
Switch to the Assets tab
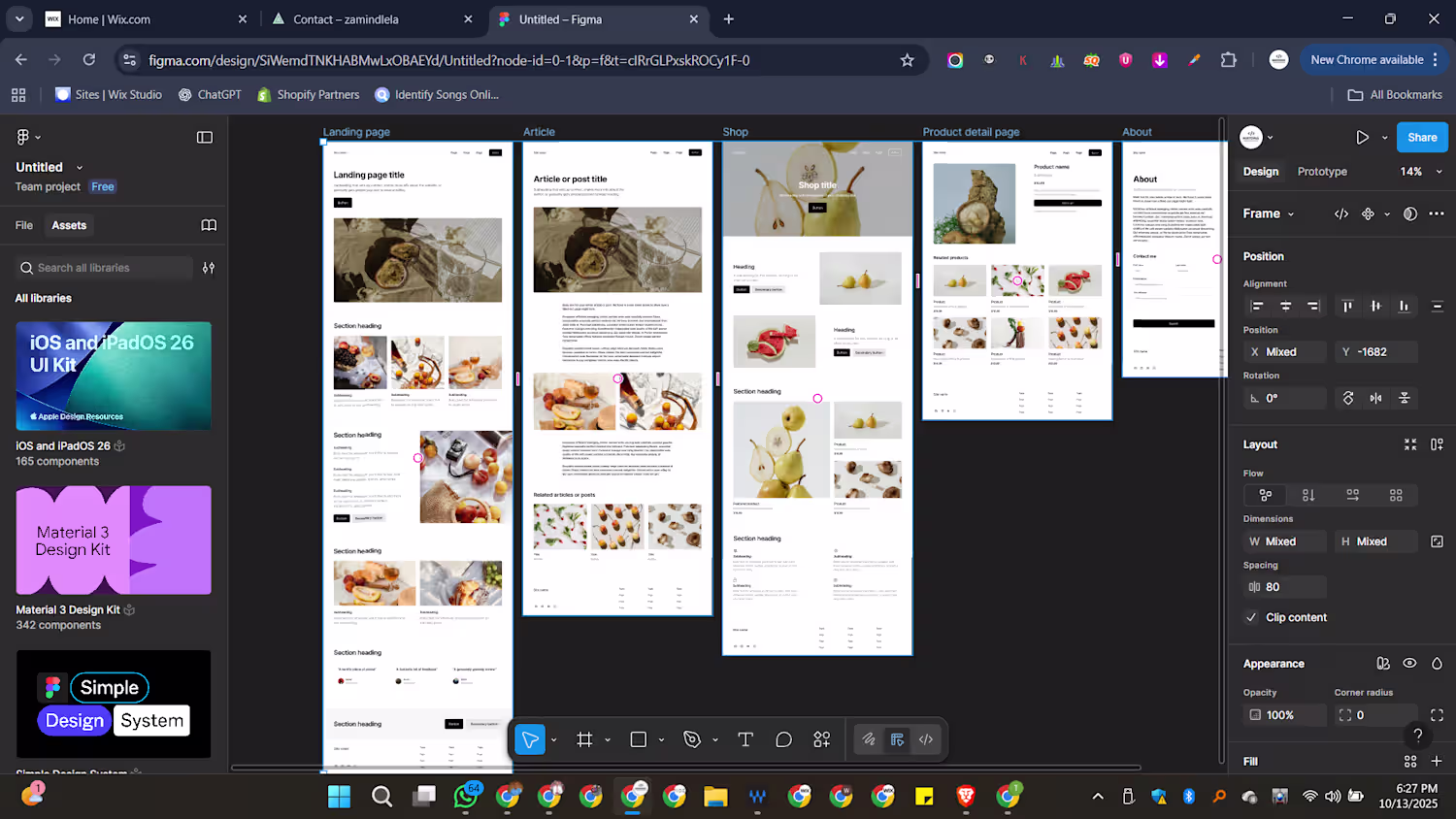tap(69, 225)
